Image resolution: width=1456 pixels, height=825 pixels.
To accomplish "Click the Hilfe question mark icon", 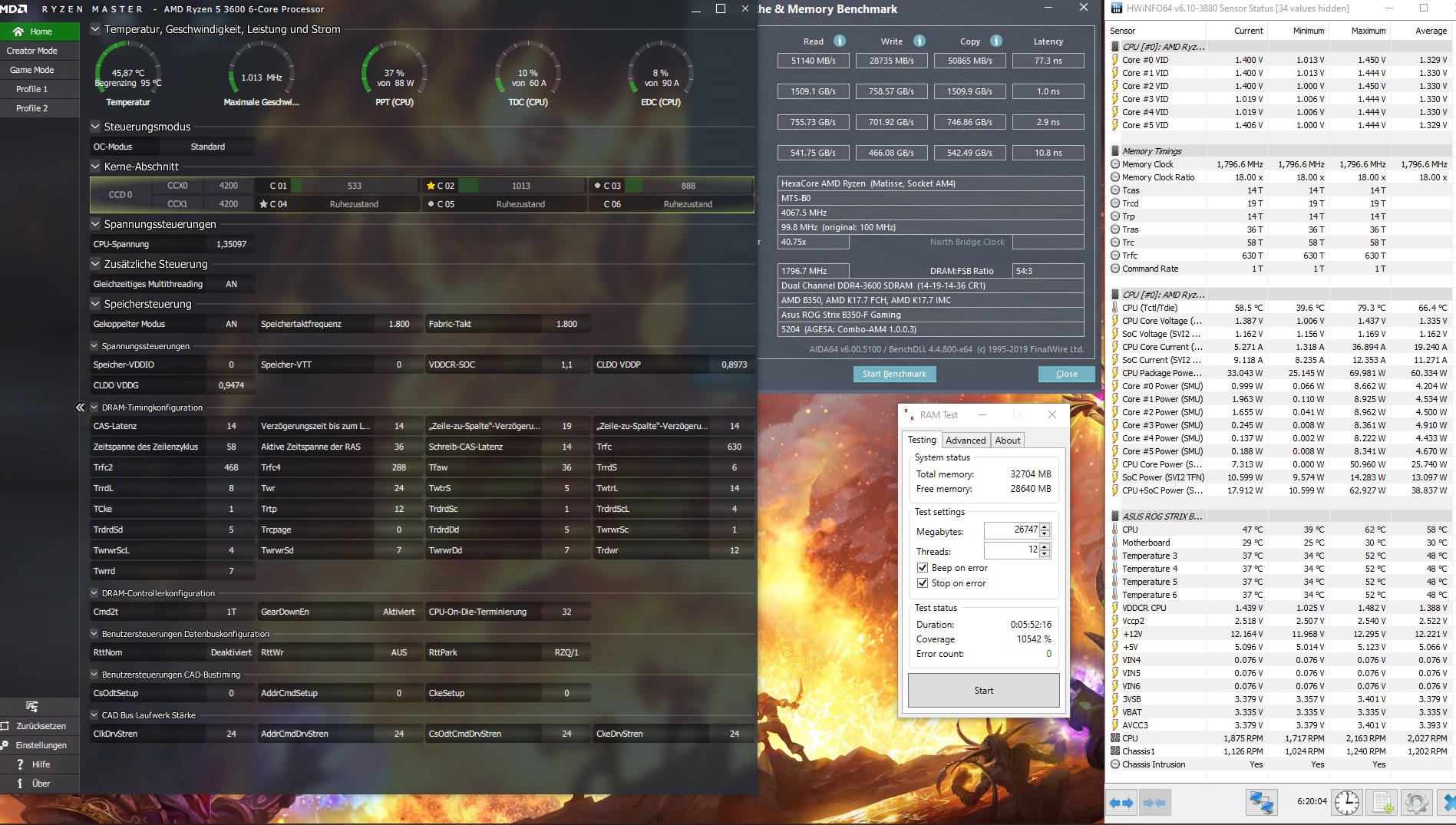I will click(x=20, y=764).
